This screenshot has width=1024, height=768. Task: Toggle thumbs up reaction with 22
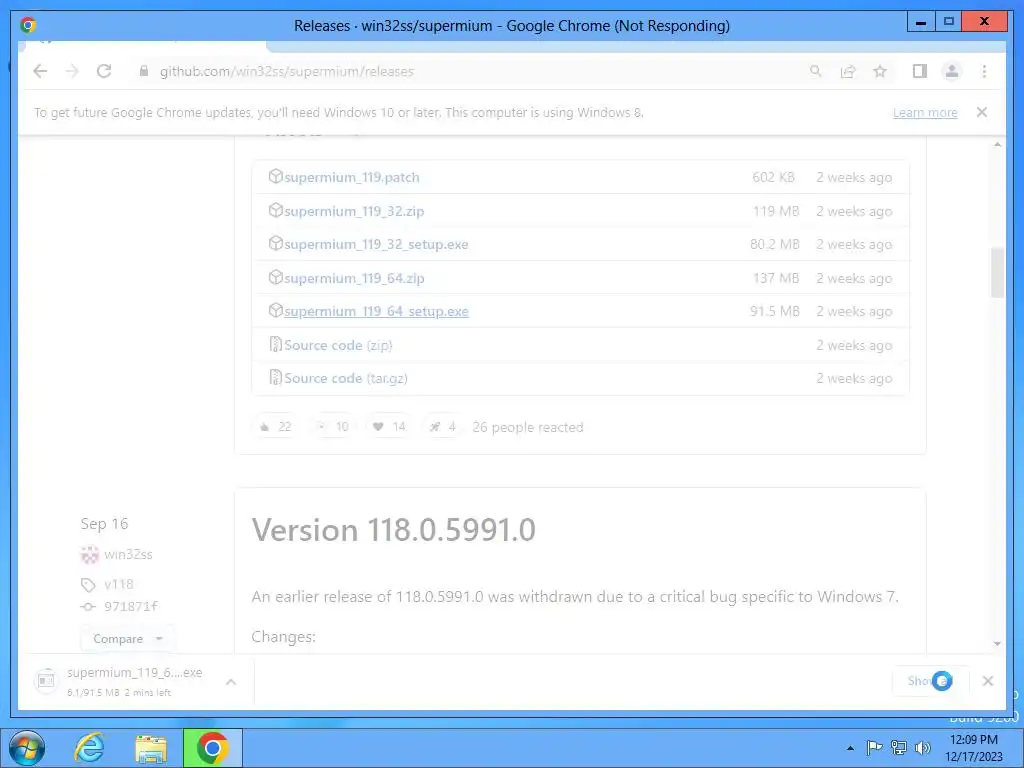pyautogui.click(x=275, y=426)
